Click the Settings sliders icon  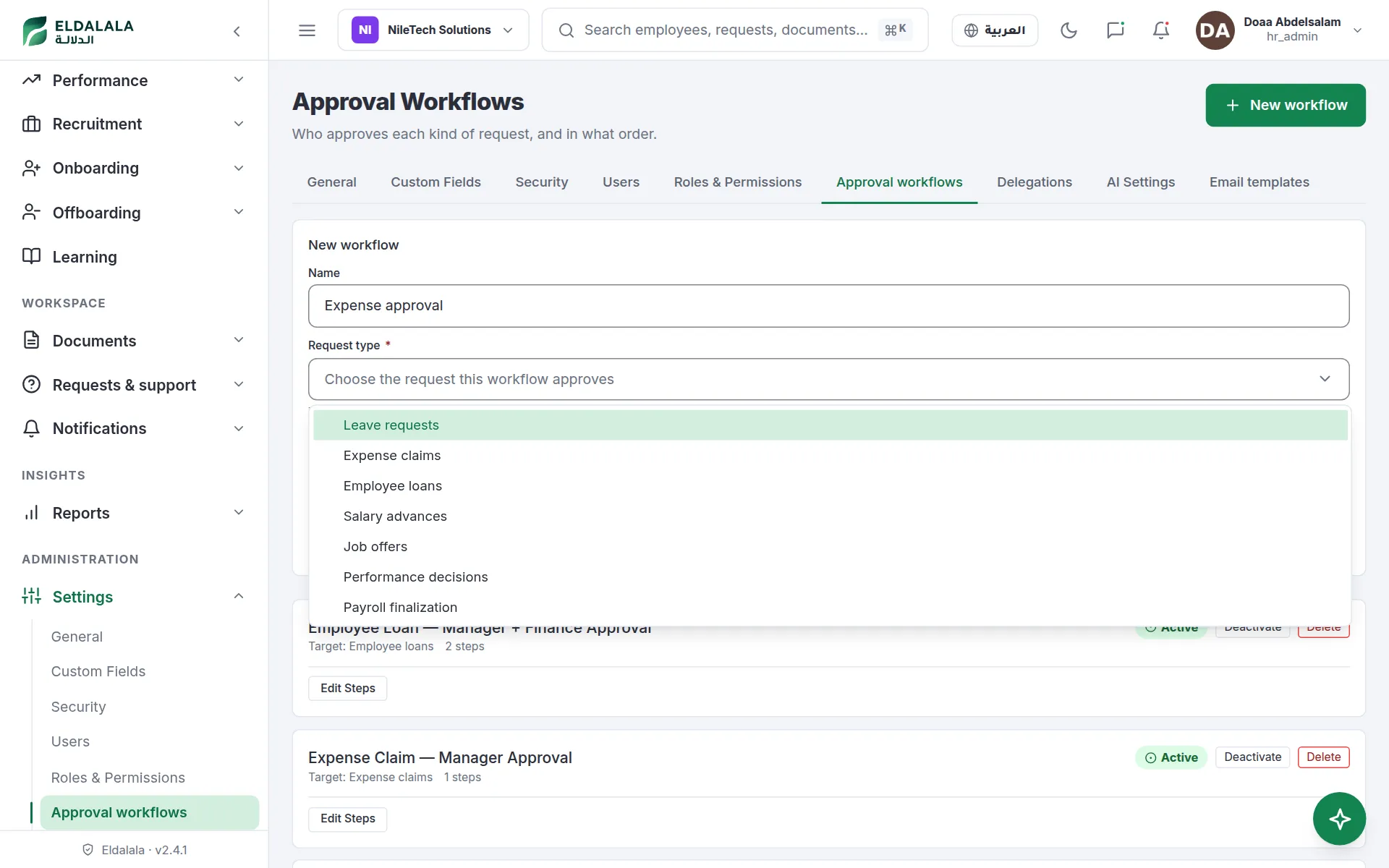click(x=31, y=596)
